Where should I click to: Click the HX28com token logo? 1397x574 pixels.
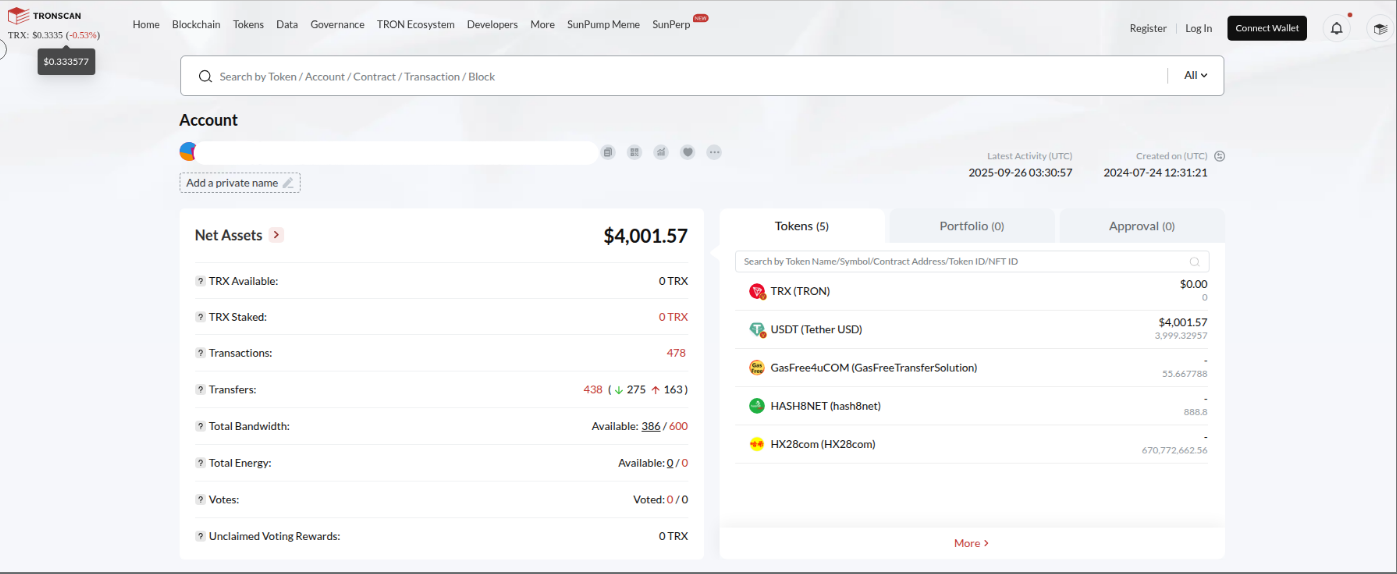point(757,444)
